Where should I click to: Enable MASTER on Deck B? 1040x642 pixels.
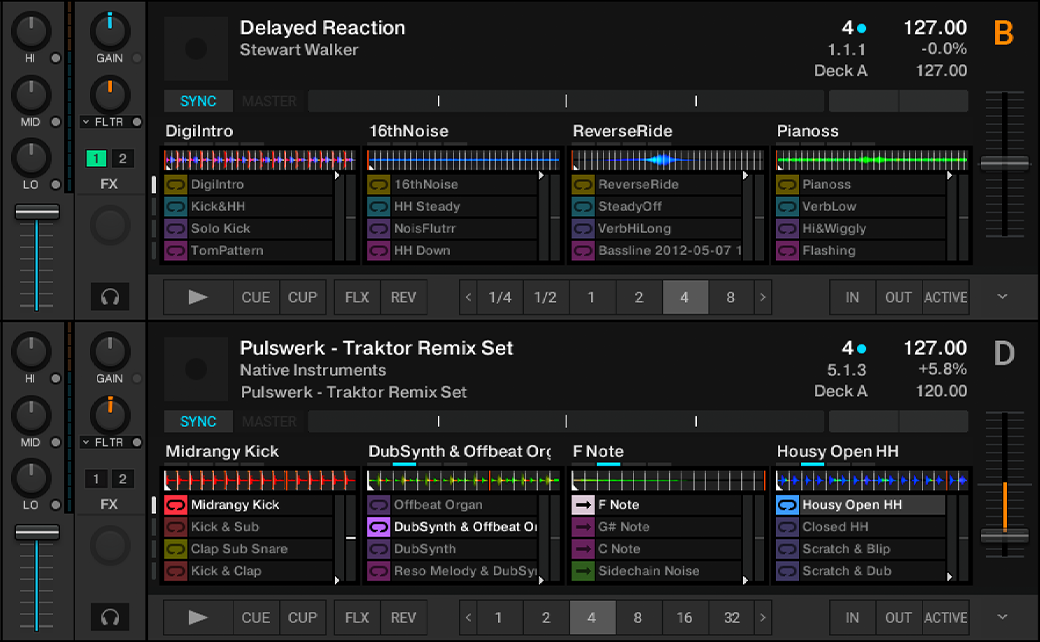pyautogui.click(x=269, y=101)
